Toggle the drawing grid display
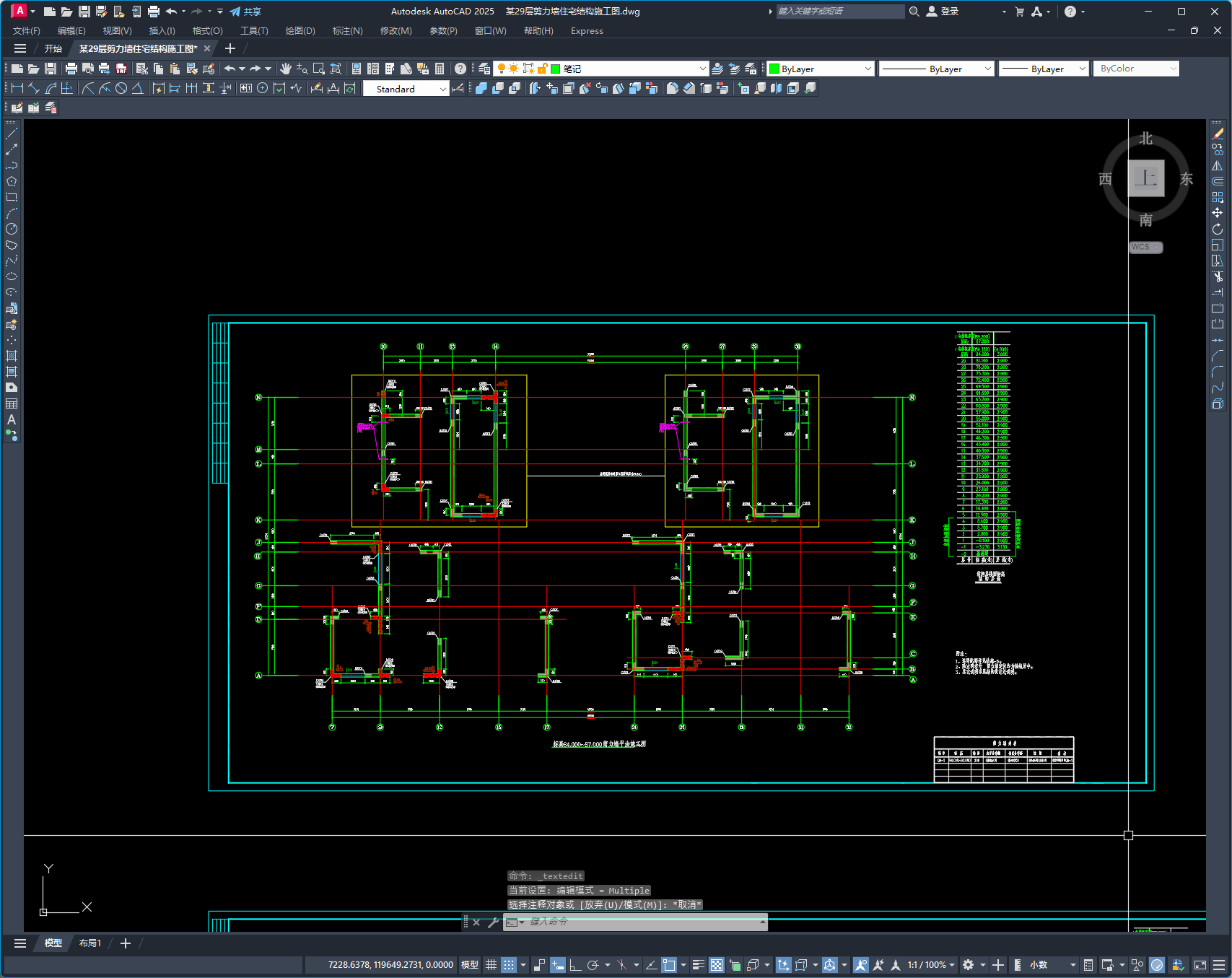This screenshot has height=978, width=1232. click(x=491, y=965)
